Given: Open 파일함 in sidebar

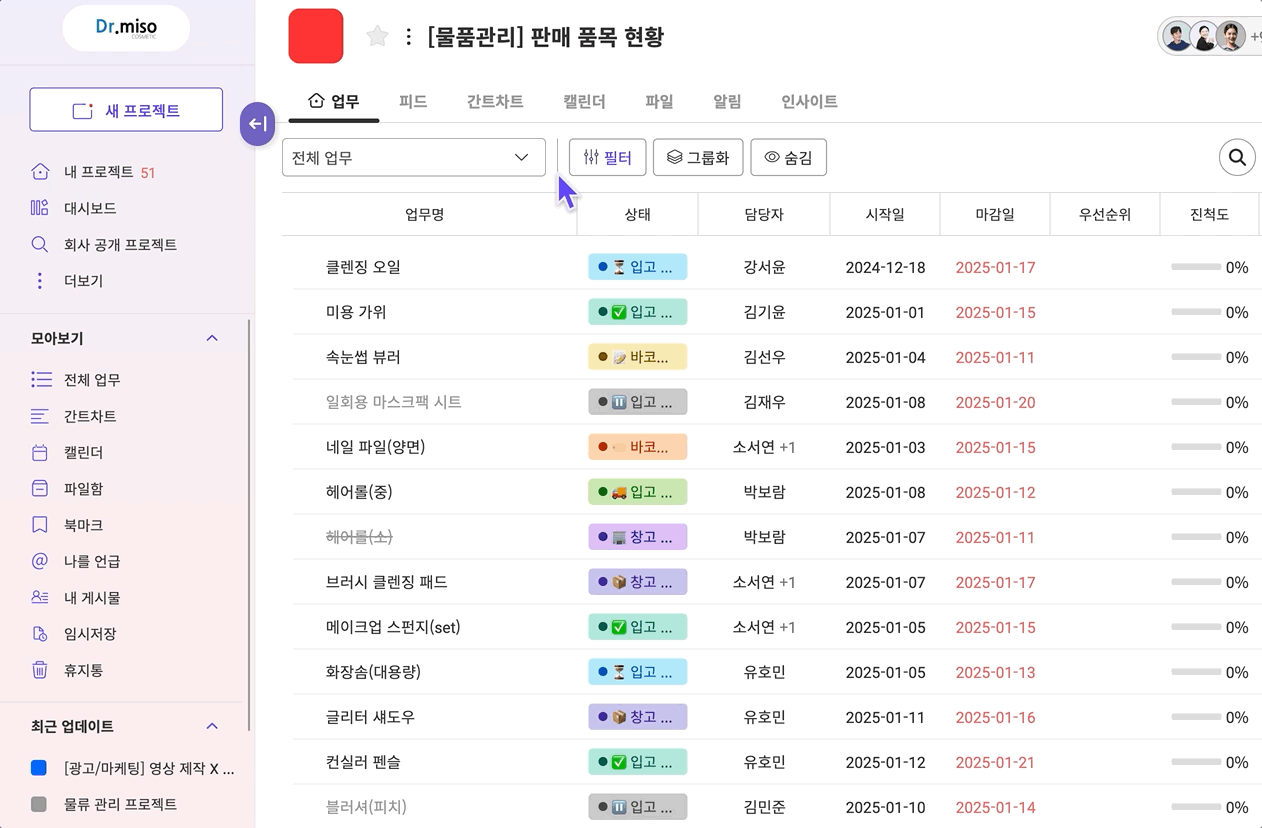Looking at the screenshot, I should coord(83,489).
